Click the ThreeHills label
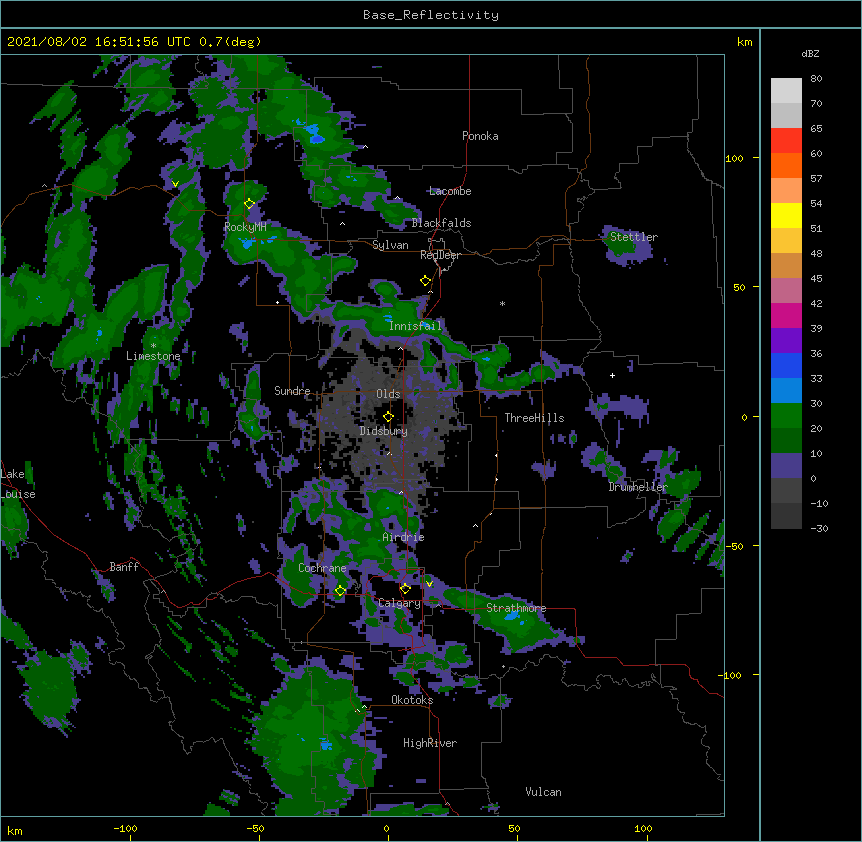The image size is (862, 842). point(534,418)
